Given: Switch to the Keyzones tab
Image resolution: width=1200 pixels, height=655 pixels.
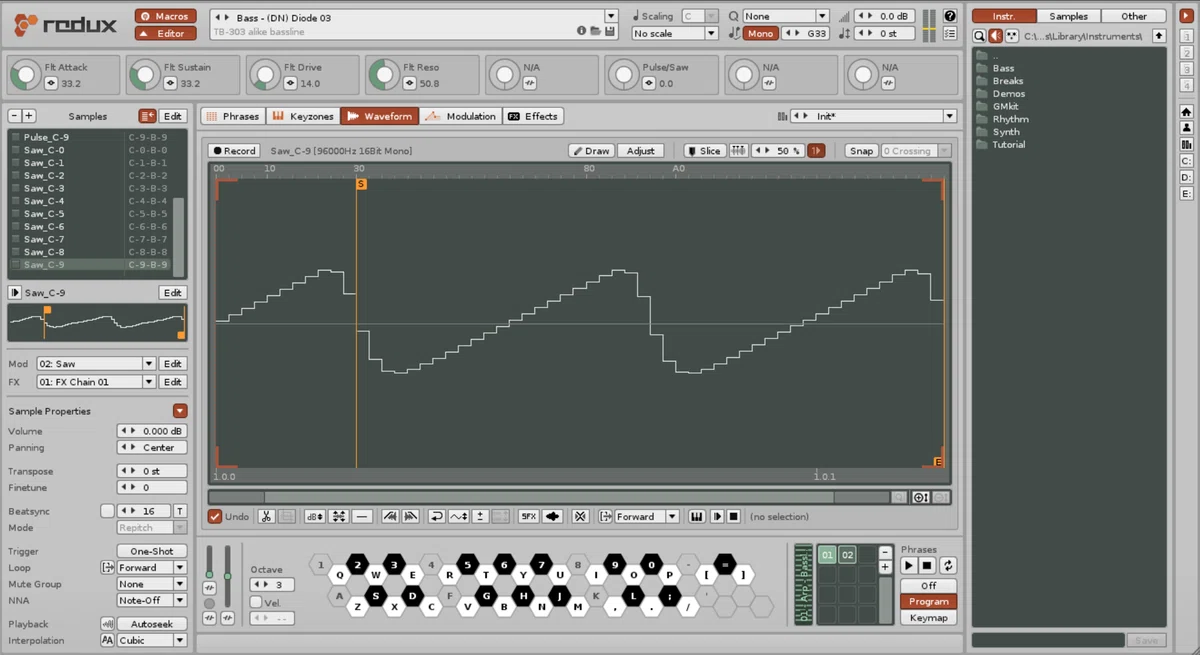Looking at the screenshot, I should (x=302, y=116).
